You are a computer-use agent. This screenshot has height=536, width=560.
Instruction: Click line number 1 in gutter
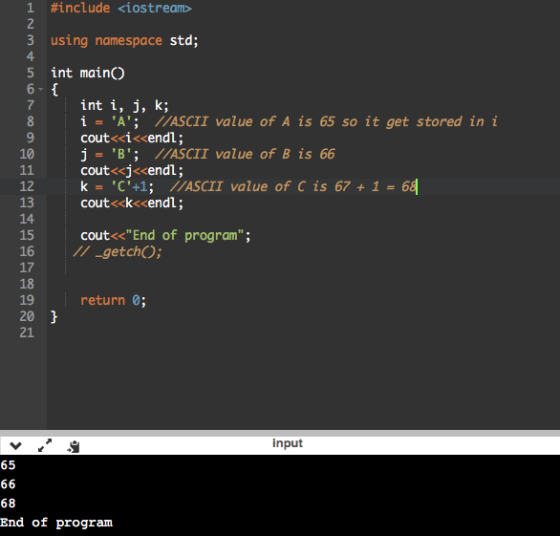pos(30,8)
